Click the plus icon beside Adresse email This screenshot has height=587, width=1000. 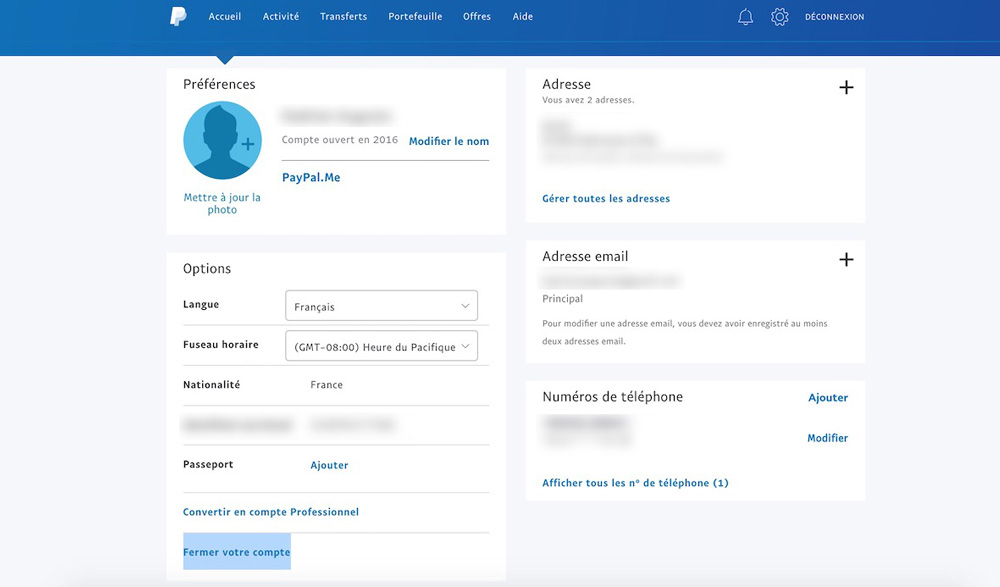(x=846, y=260)
